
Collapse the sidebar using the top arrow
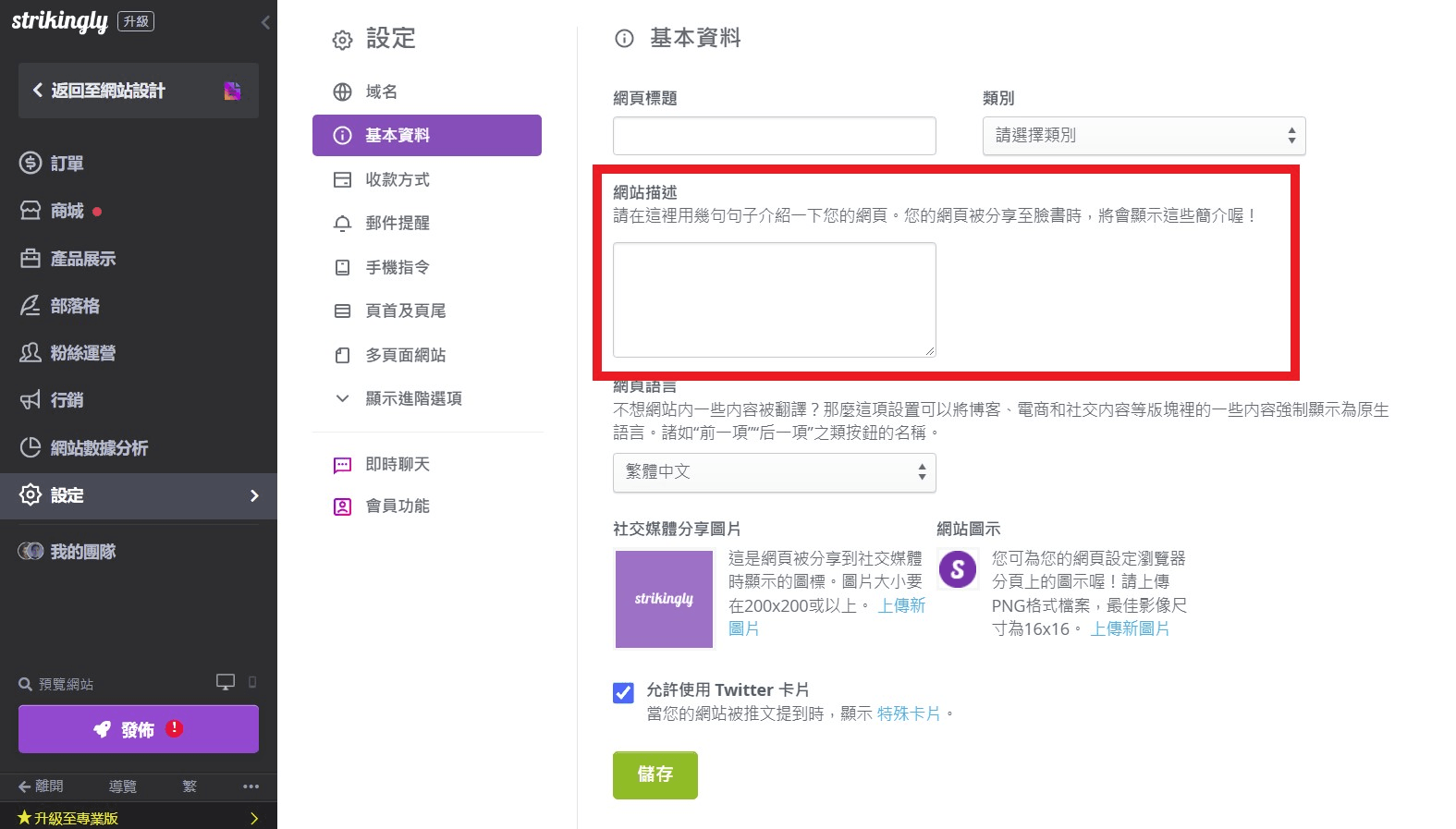pyautogui.click(x=265, y=22)
